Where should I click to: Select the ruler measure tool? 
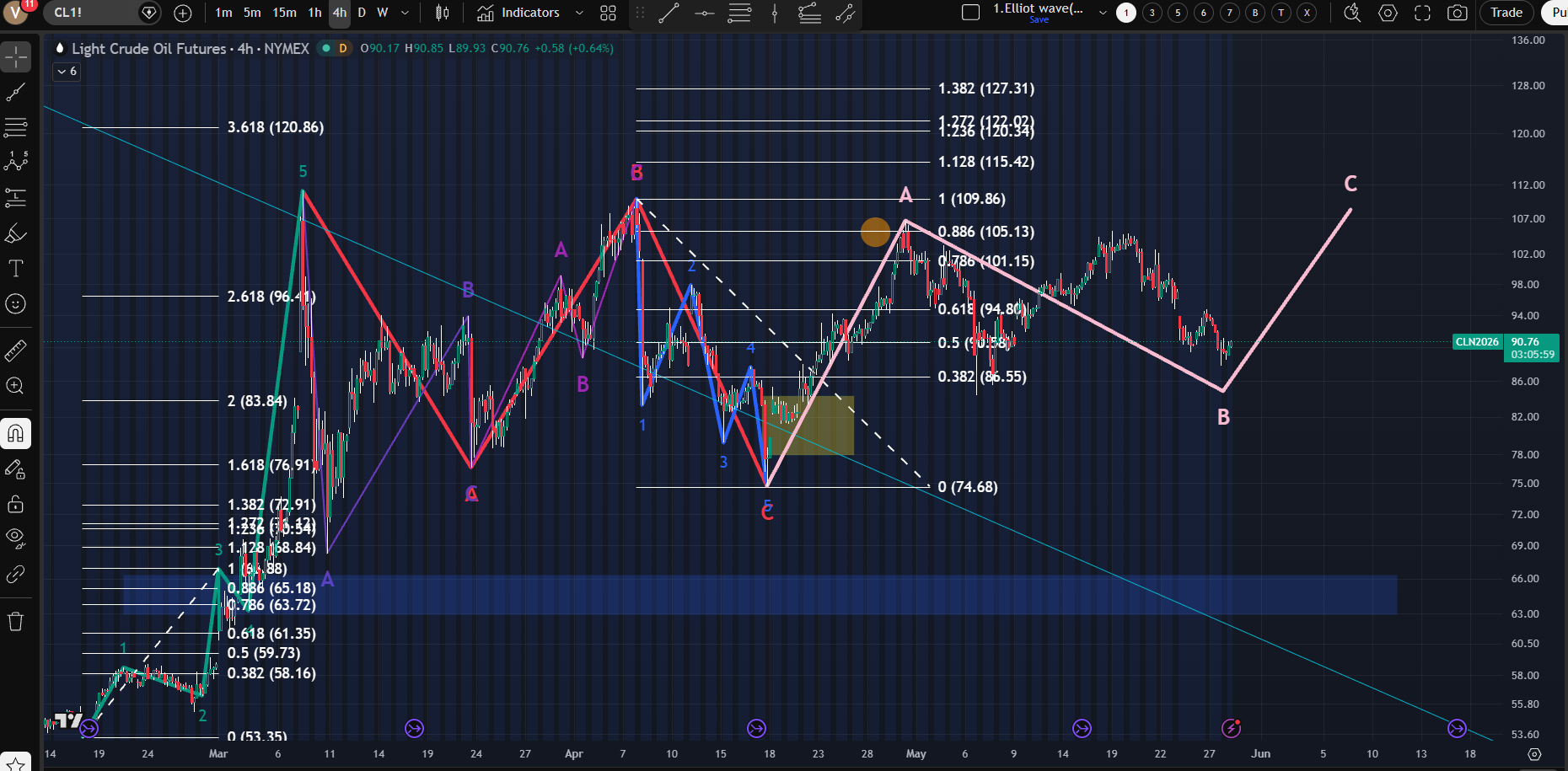16,350
